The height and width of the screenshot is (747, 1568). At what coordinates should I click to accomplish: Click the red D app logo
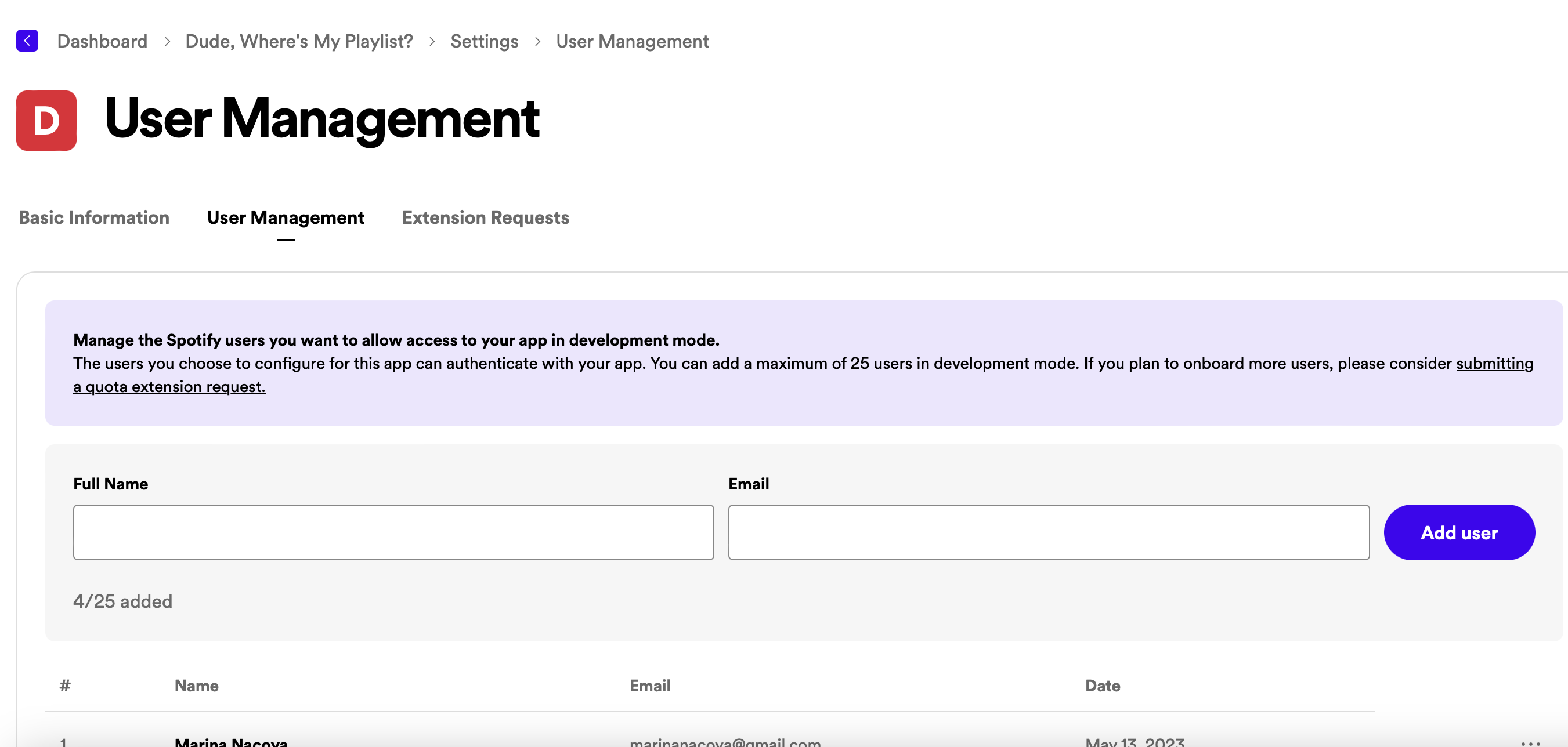click(46, 121)
